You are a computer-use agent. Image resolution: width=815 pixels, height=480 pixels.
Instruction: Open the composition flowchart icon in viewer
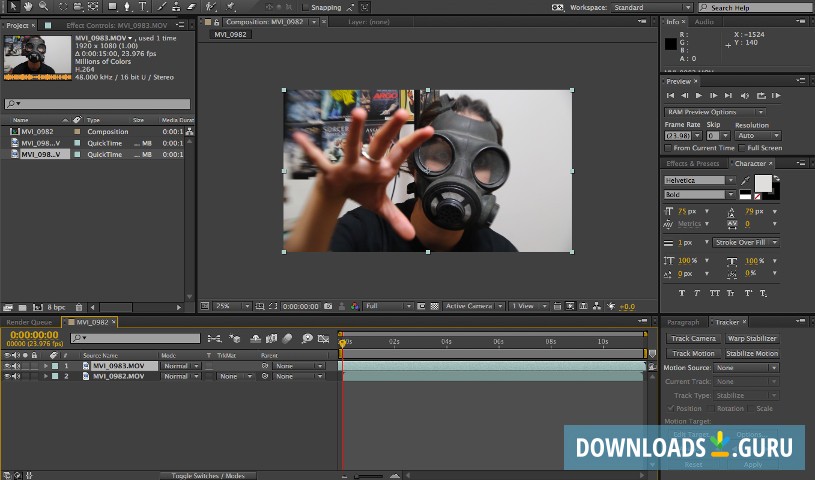click(597, 306)
